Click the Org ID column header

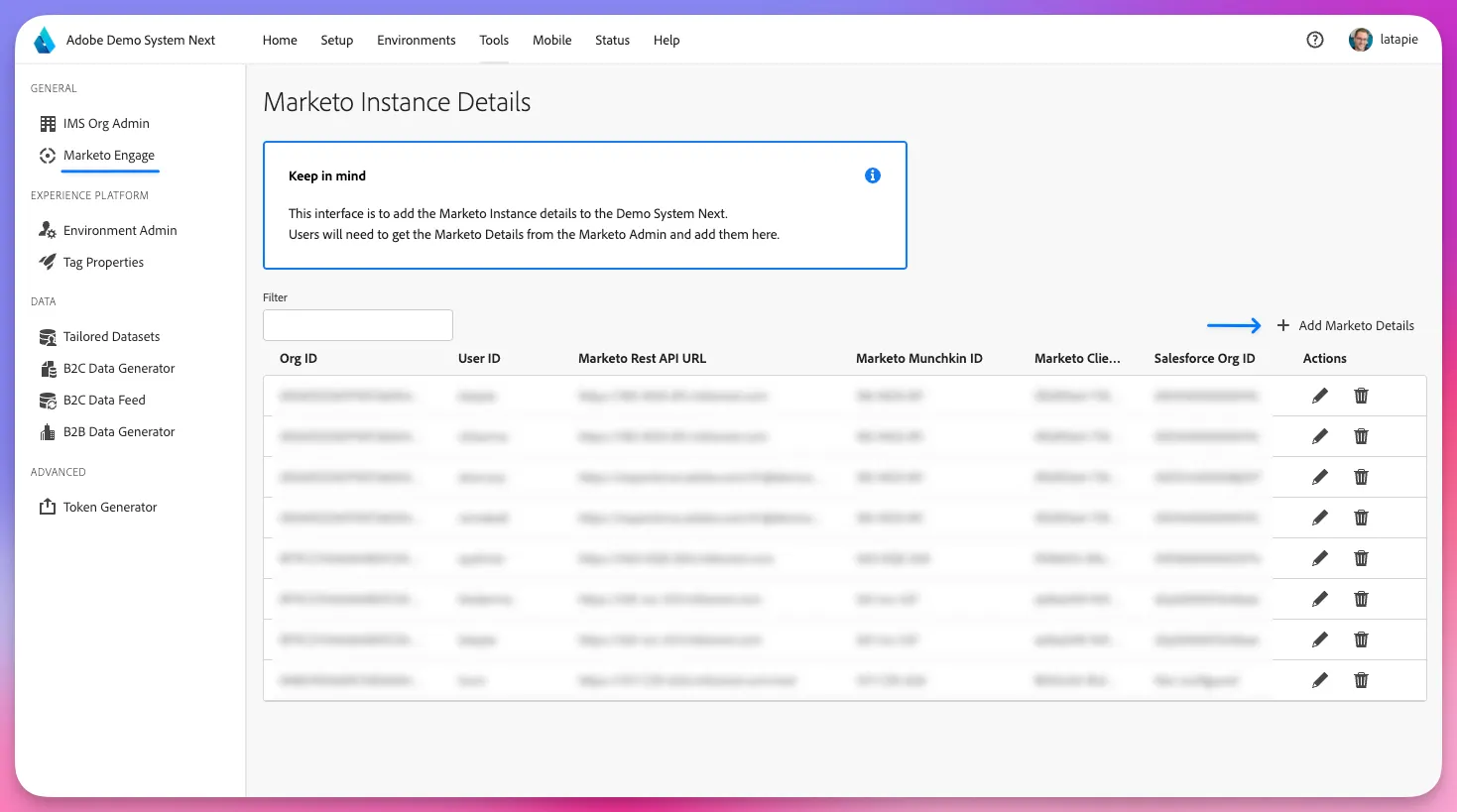299,359
